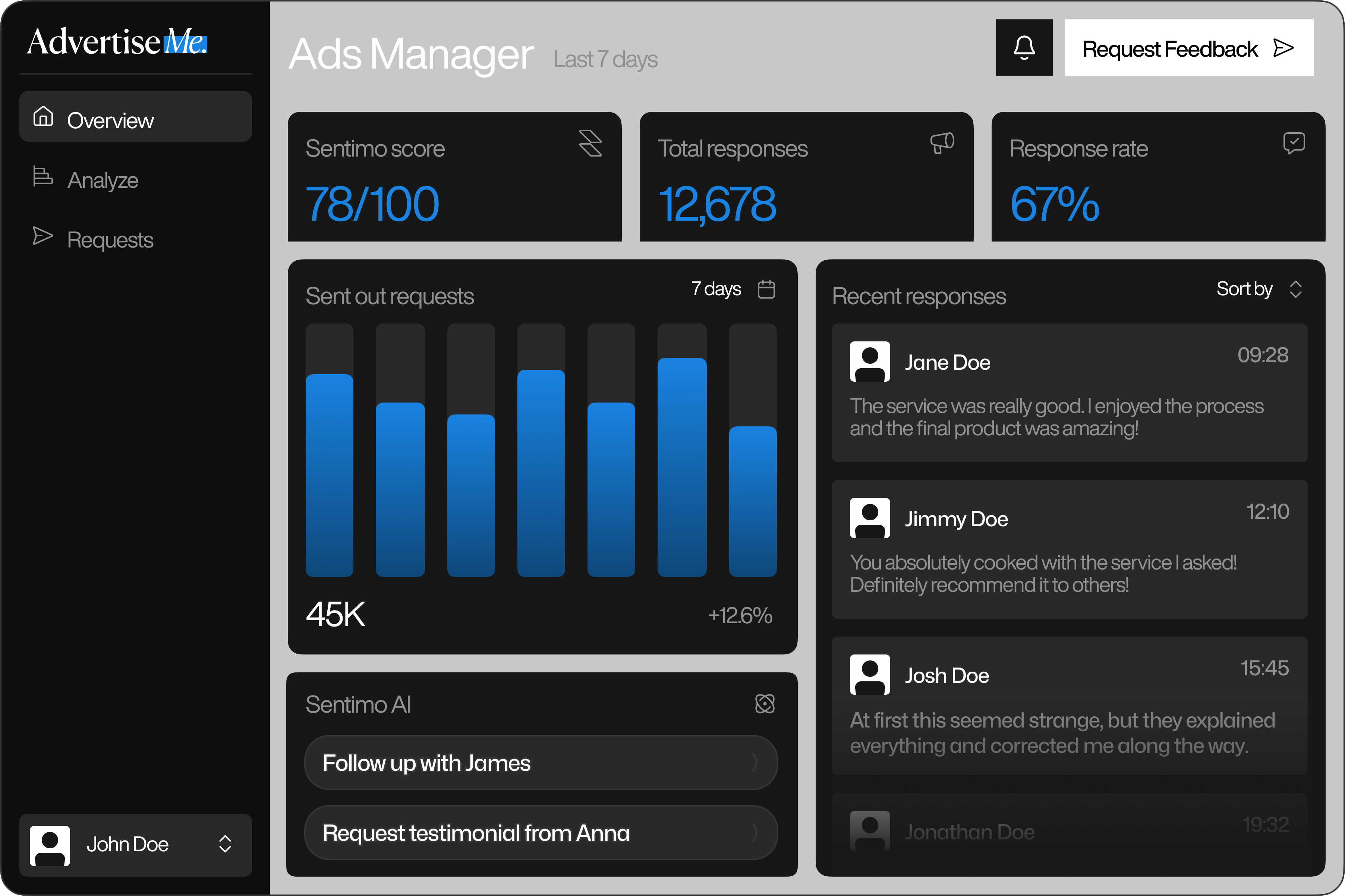Click the Sentimo score card icon
This screenshot has width=1345, height=896.
[590, 143]
